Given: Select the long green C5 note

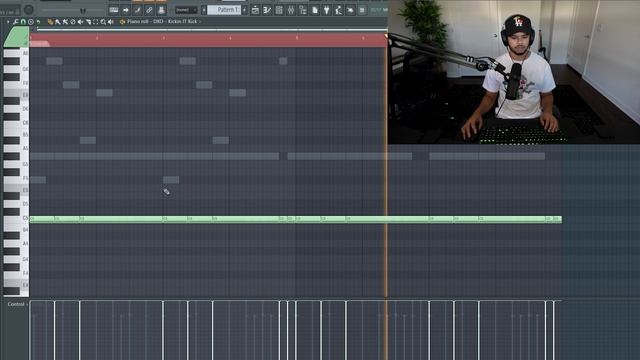Looking at the screenshot, I should [x=296, y=219].
